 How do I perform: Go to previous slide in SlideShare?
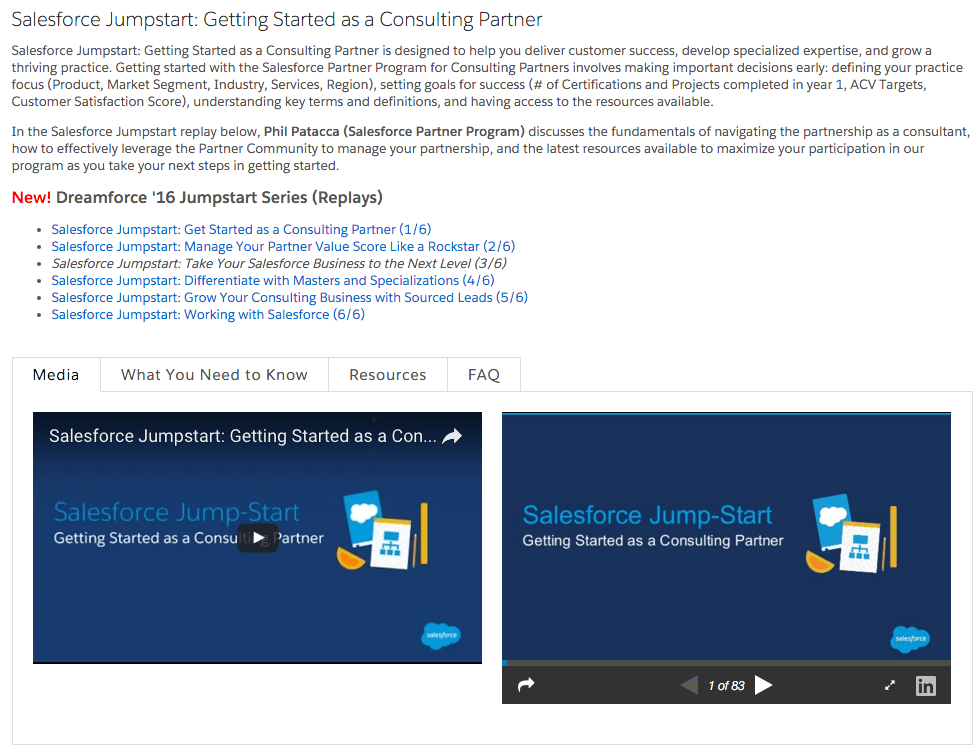pos(689,685)
